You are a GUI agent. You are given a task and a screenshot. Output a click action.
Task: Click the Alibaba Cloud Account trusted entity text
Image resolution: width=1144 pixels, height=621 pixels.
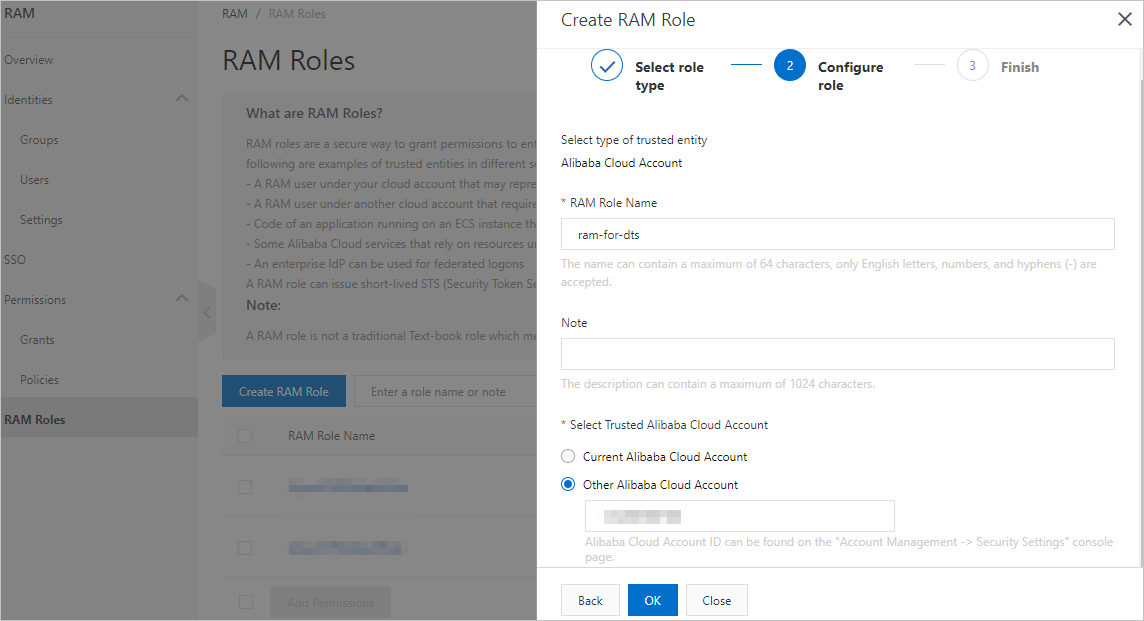click(622, 163)
